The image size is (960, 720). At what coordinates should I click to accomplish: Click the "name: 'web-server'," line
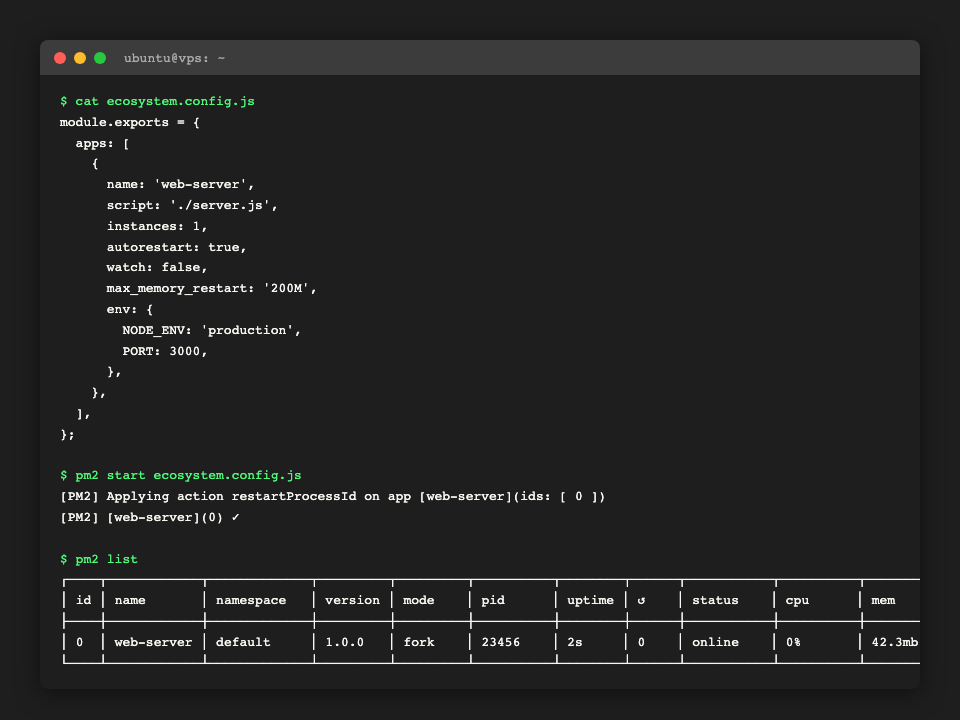click(181, 184)
